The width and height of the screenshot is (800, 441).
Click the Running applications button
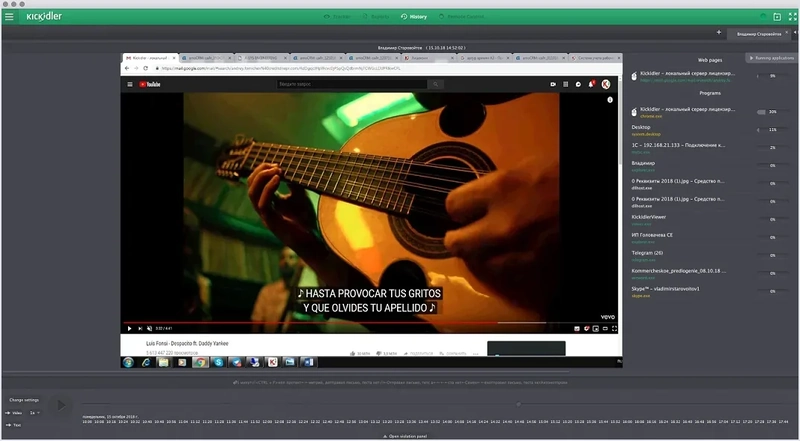coord(771,58)
